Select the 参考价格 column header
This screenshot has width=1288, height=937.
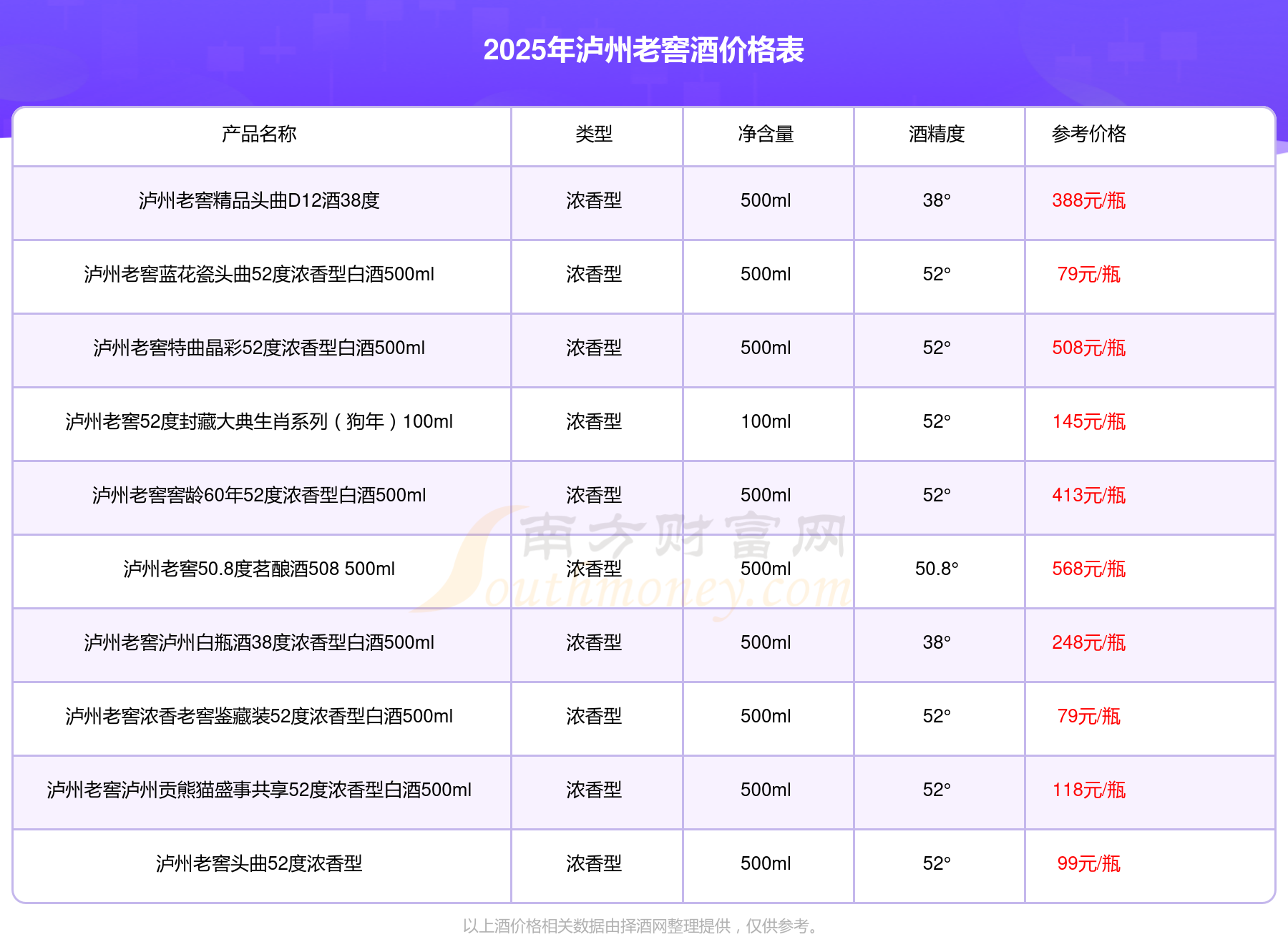click(1089, 134)
